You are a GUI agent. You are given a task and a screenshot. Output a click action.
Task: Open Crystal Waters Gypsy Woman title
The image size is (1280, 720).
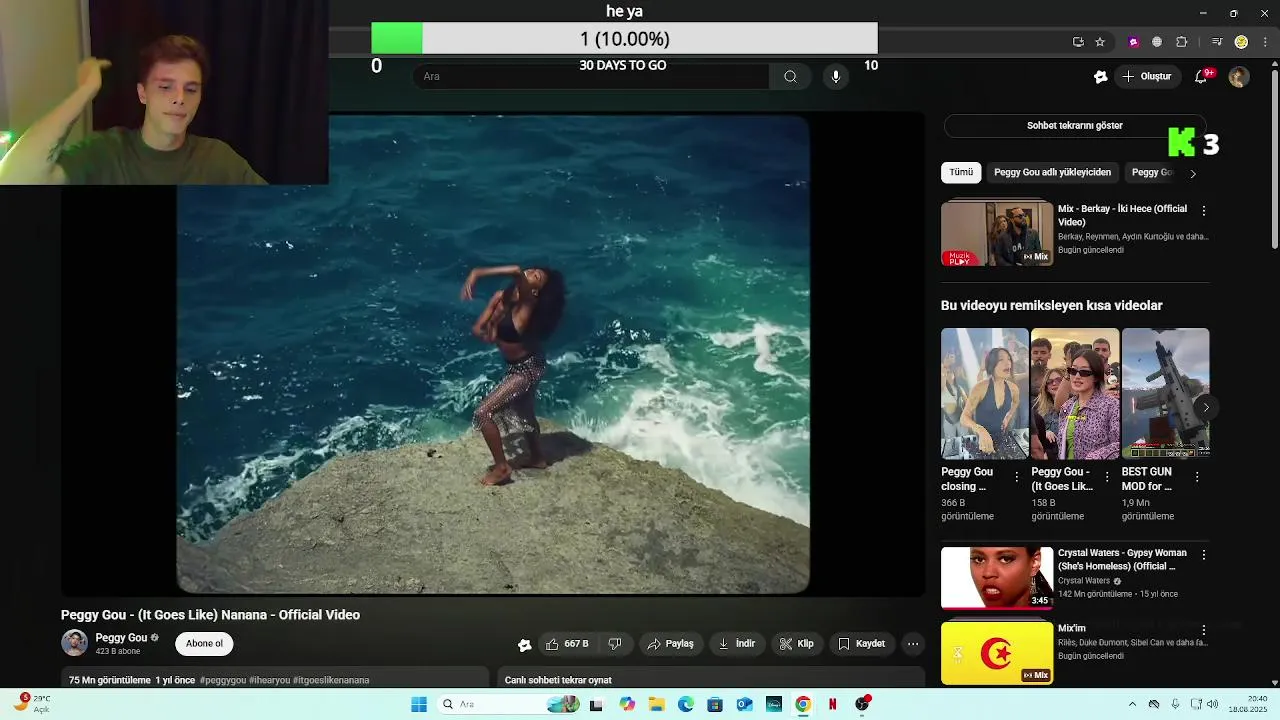coord(1122,559)
